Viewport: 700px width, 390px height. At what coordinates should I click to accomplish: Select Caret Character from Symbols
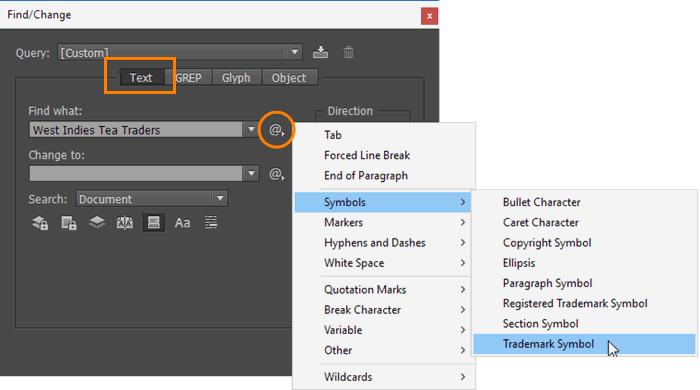tap(584, 222)
